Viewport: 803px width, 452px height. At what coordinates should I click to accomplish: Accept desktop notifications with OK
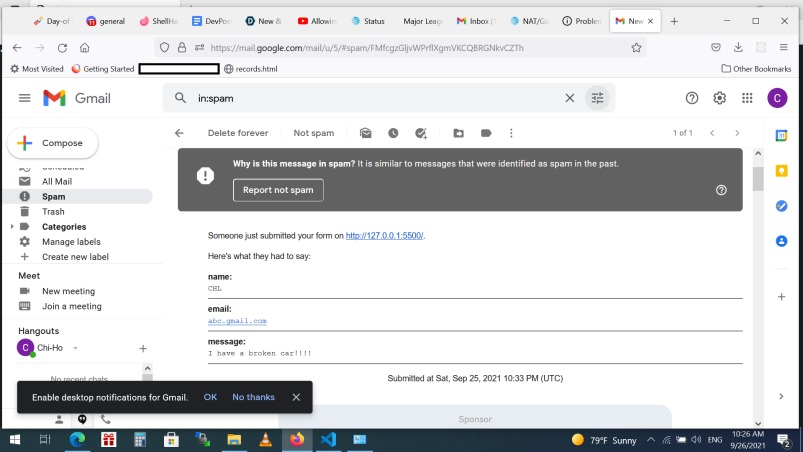tap(210, 397)
